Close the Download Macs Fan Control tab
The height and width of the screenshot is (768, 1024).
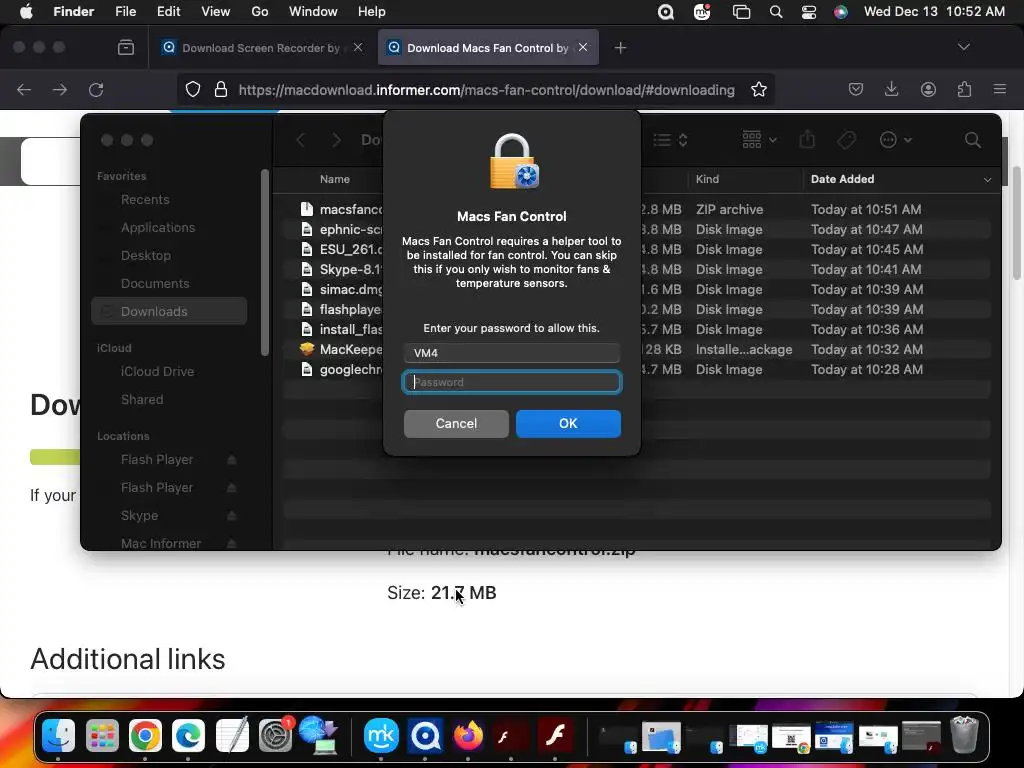583,47
